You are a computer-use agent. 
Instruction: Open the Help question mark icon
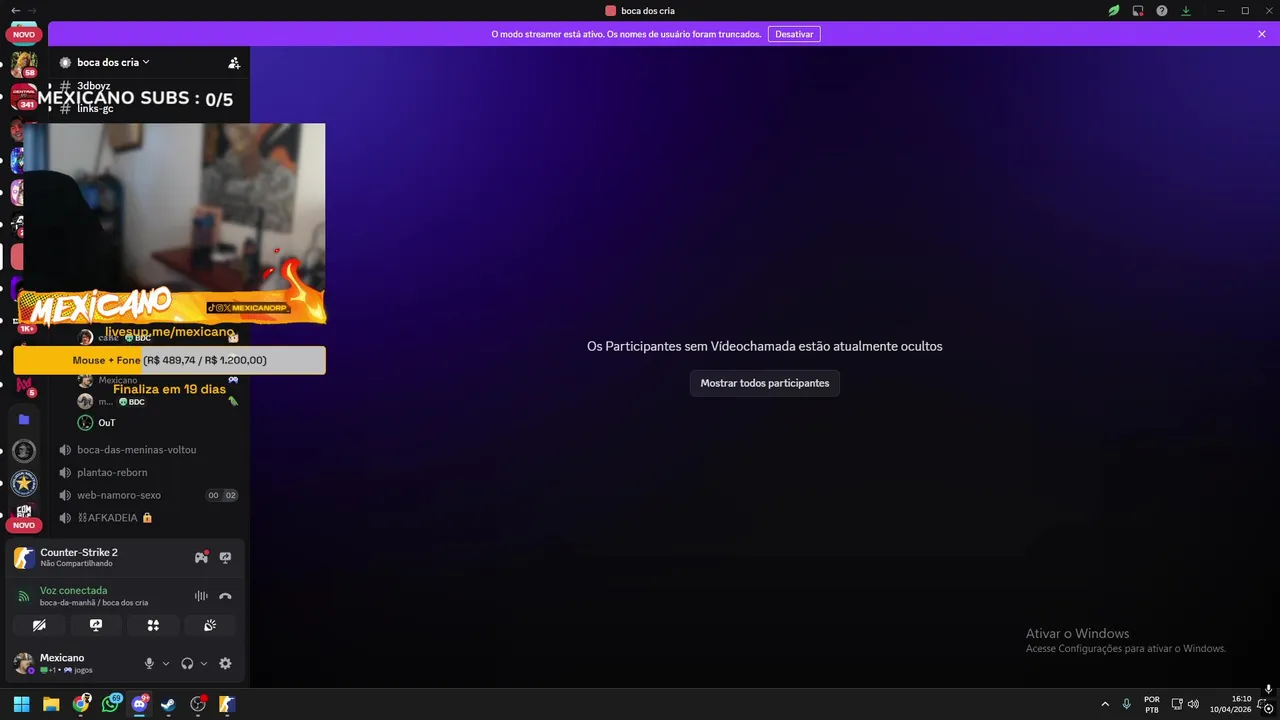tap(1162, 11)
